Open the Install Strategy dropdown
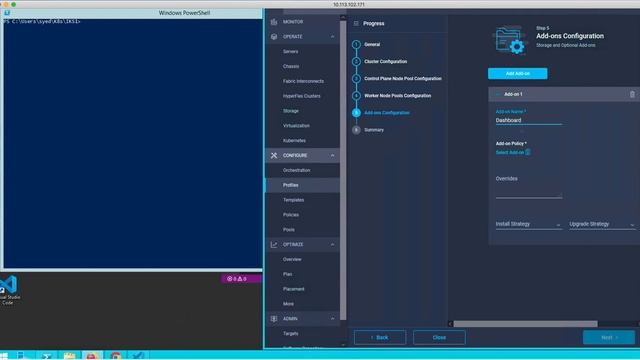This screenshot has width=640, height=360. (x=529, y=224)
